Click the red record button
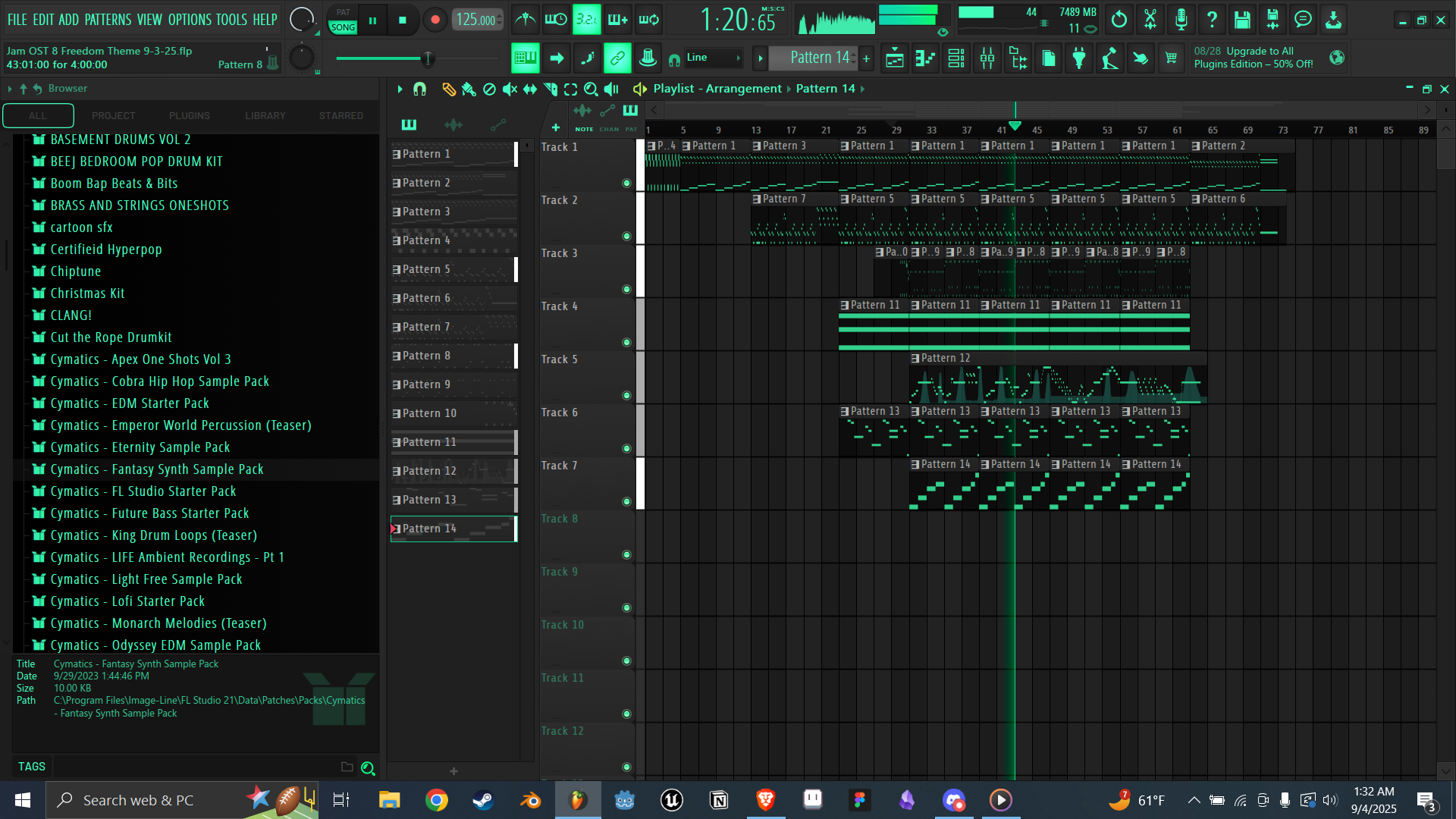 click(x=435, y=20)
